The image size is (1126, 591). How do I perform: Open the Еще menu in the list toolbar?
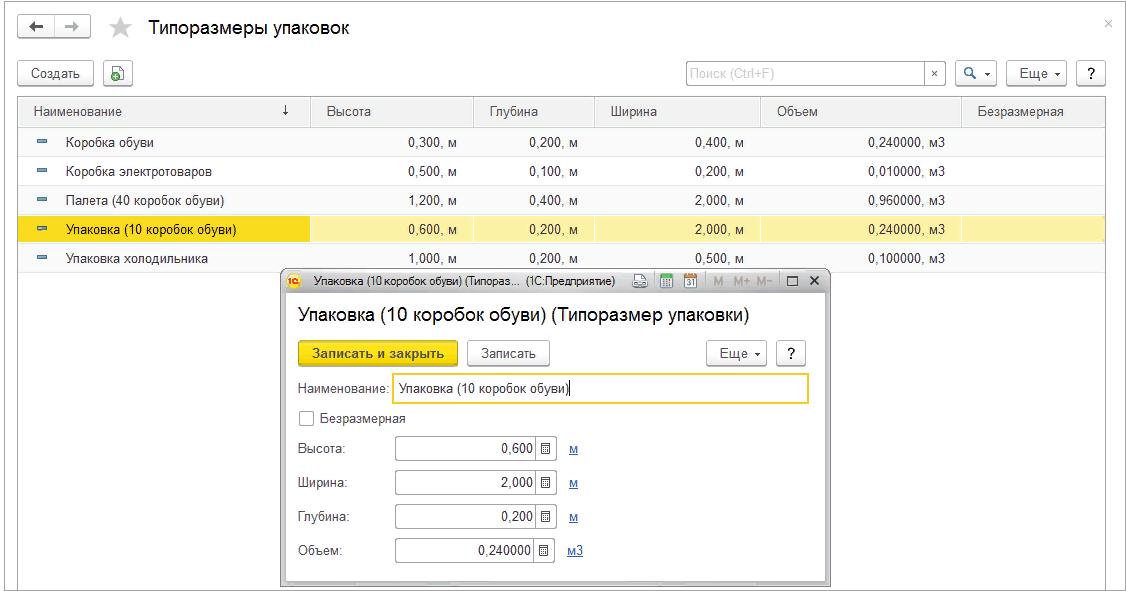click(1036, 74)
